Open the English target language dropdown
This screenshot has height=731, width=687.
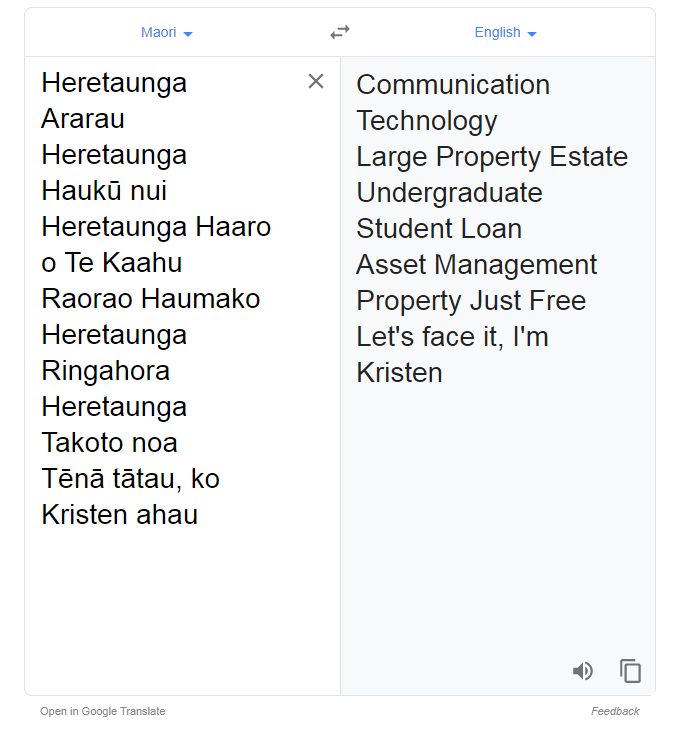click(x=505, y=32)
